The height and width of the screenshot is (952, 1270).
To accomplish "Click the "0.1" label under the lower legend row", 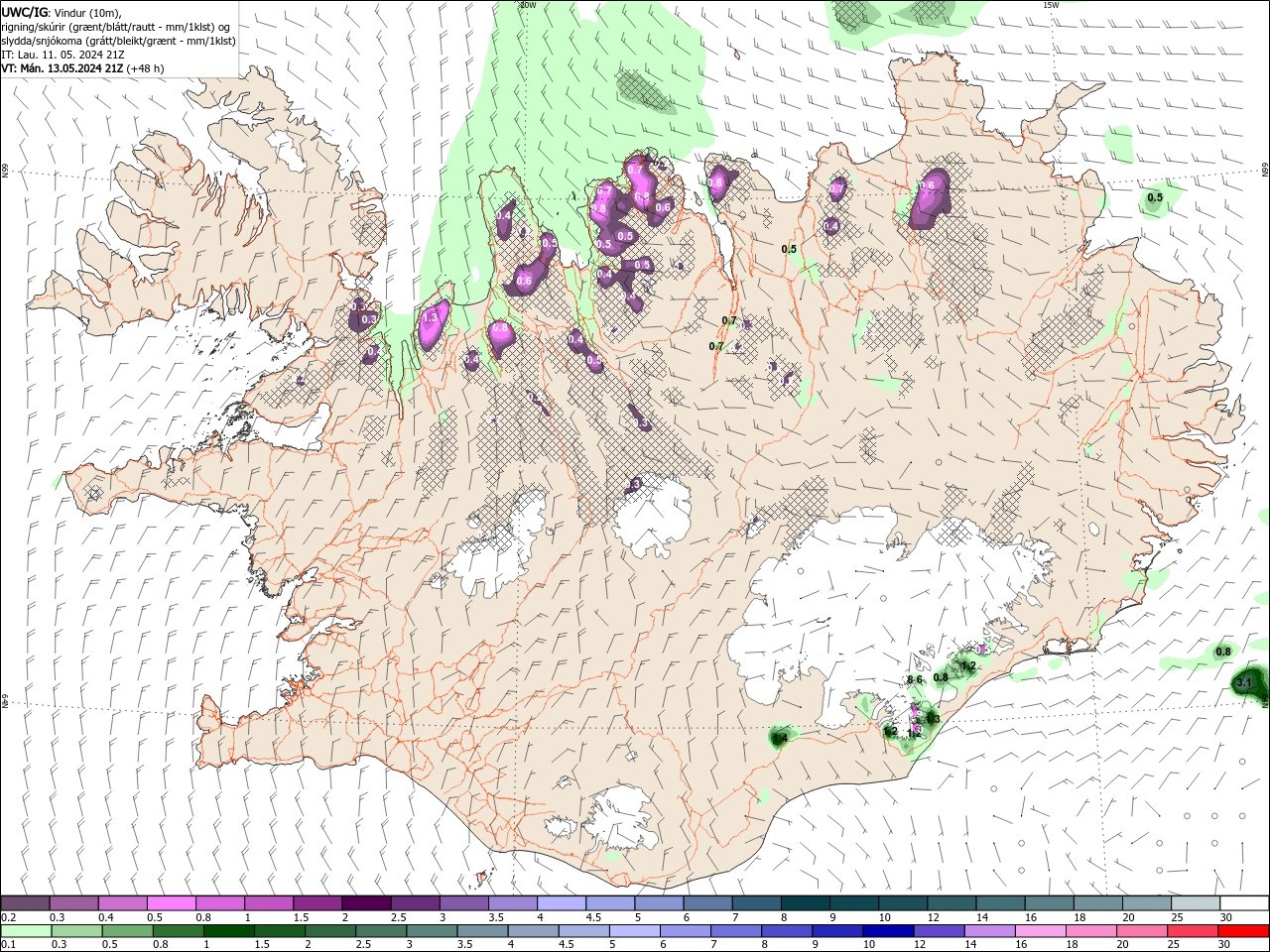I will 9,945.
